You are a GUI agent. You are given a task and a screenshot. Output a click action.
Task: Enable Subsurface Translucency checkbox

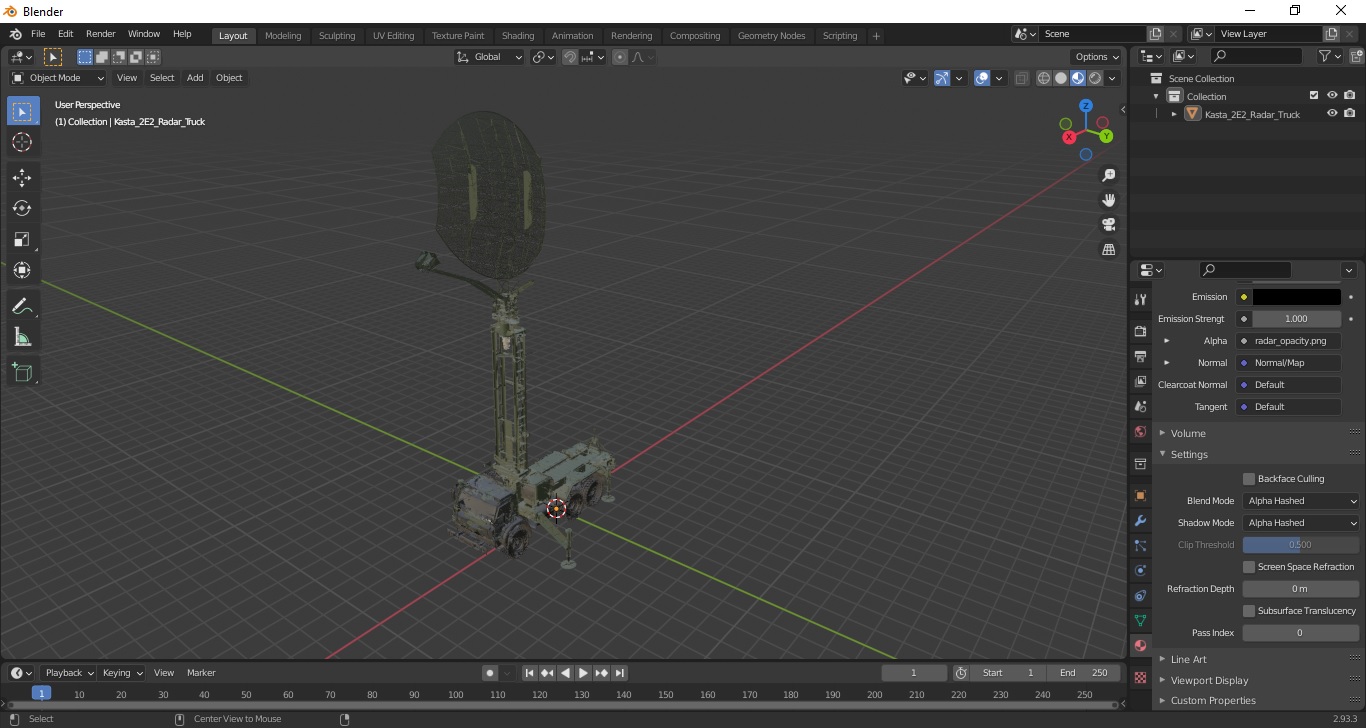pyautogui.click(x=1249, y=611)
